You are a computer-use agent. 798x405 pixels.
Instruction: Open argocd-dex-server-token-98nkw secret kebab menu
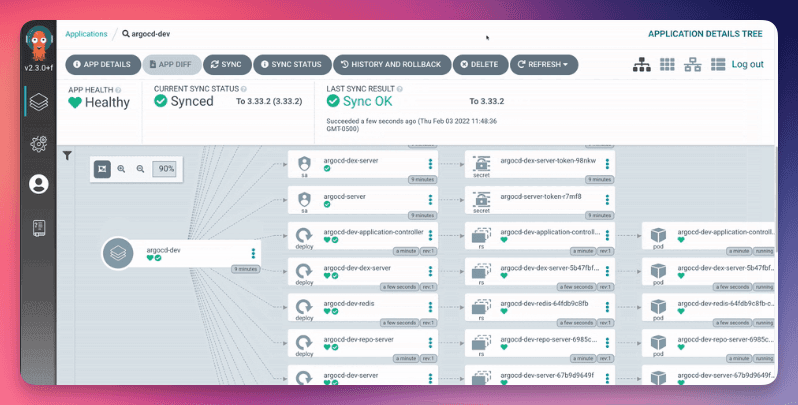(607, 164)
